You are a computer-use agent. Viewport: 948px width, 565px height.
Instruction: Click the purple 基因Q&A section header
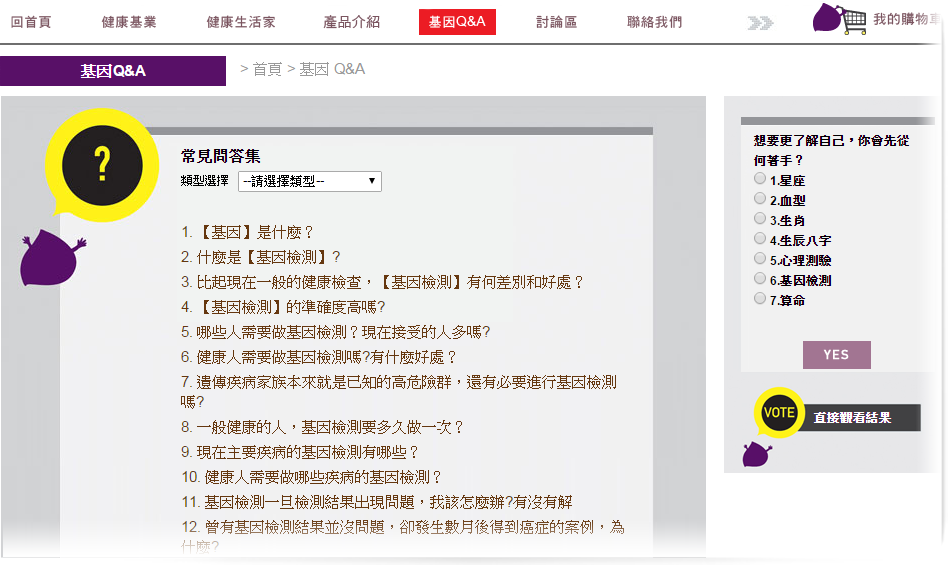coord(113,71)
